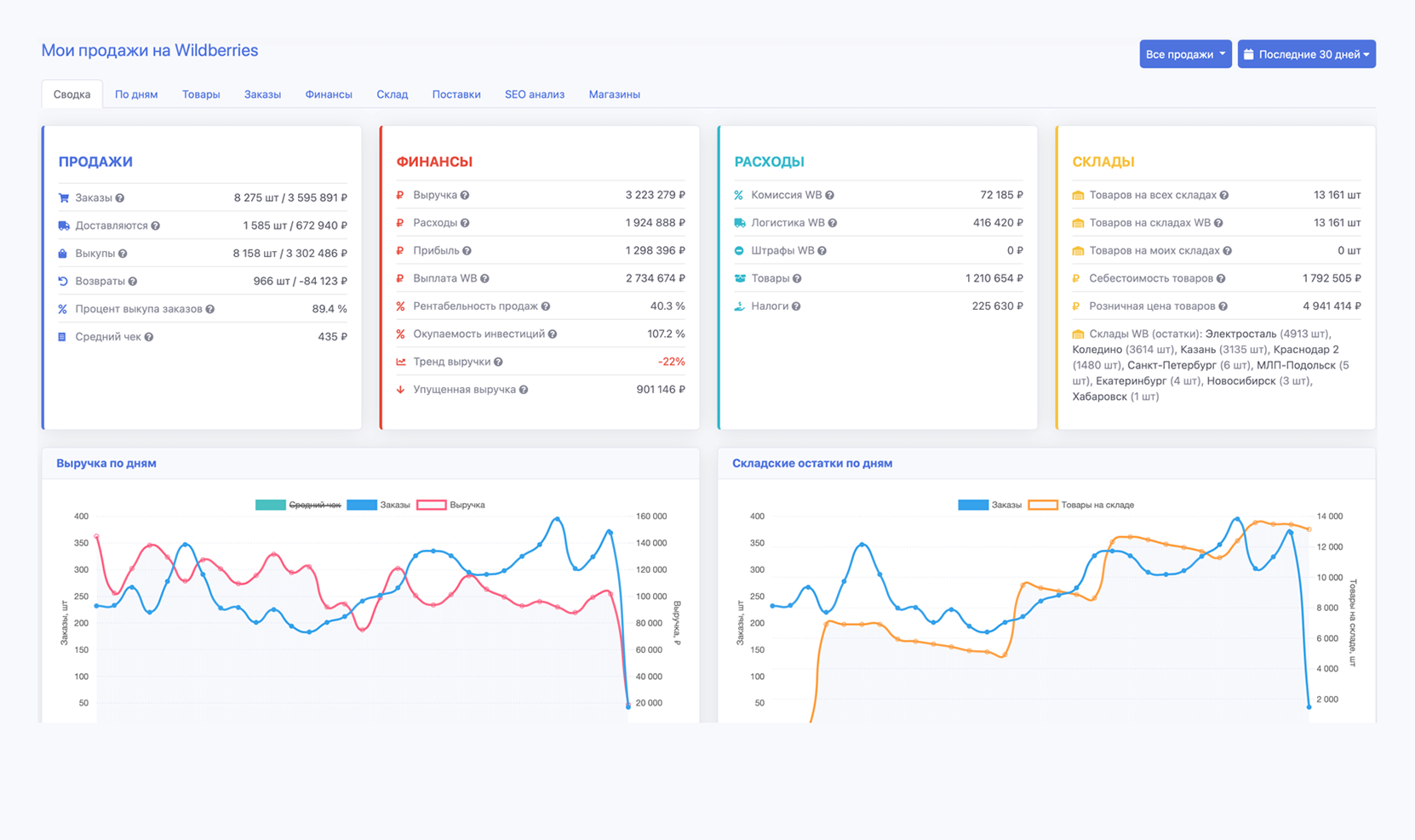The image size is (1415, 840).
Task: Click the Электросталь warehouse name
Action: click(1240, 334)
